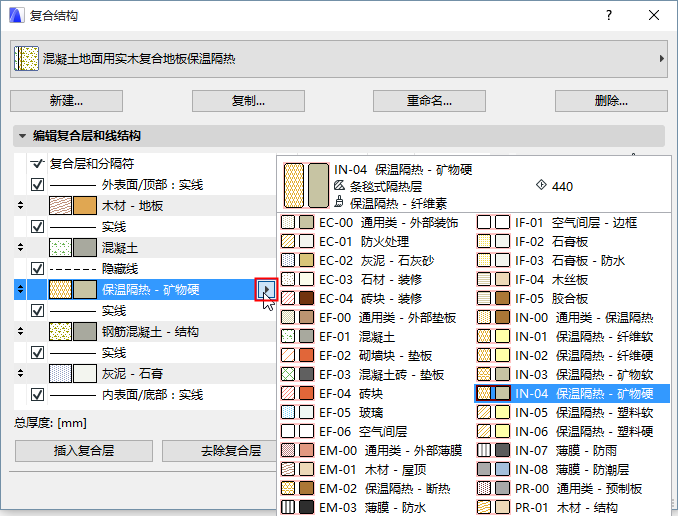Choose EF-00 通用类 - 外部垫板 material

point(368,318)
